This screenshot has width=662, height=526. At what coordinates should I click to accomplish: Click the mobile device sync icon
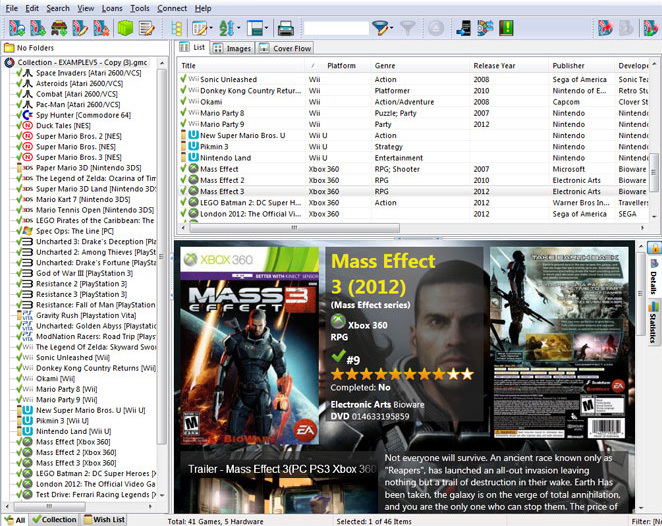tap(464, 28)
